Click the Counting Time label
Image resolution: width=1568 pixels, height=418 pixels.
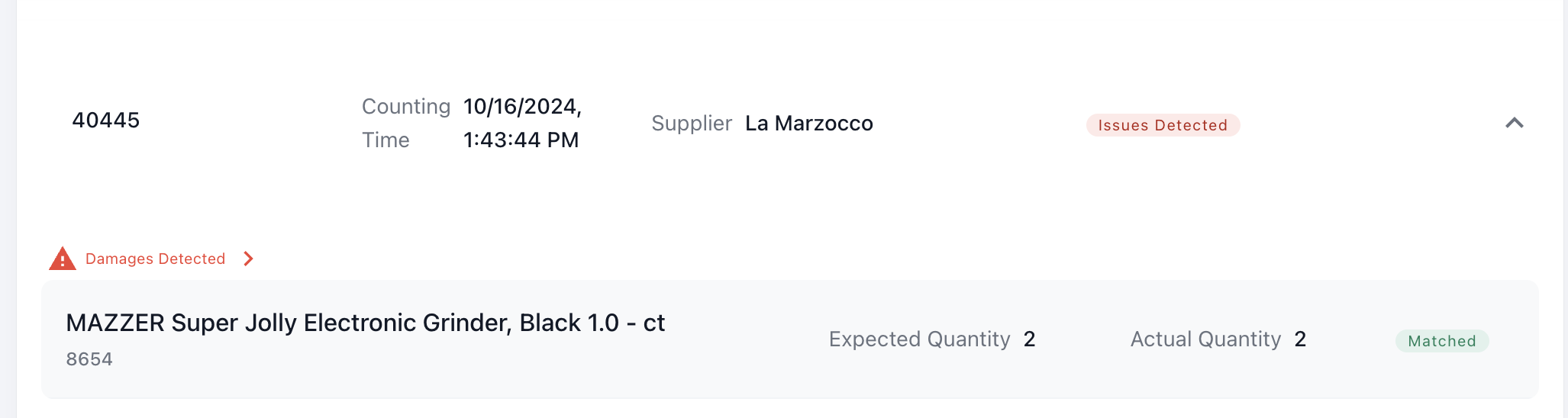click(405, 123)
